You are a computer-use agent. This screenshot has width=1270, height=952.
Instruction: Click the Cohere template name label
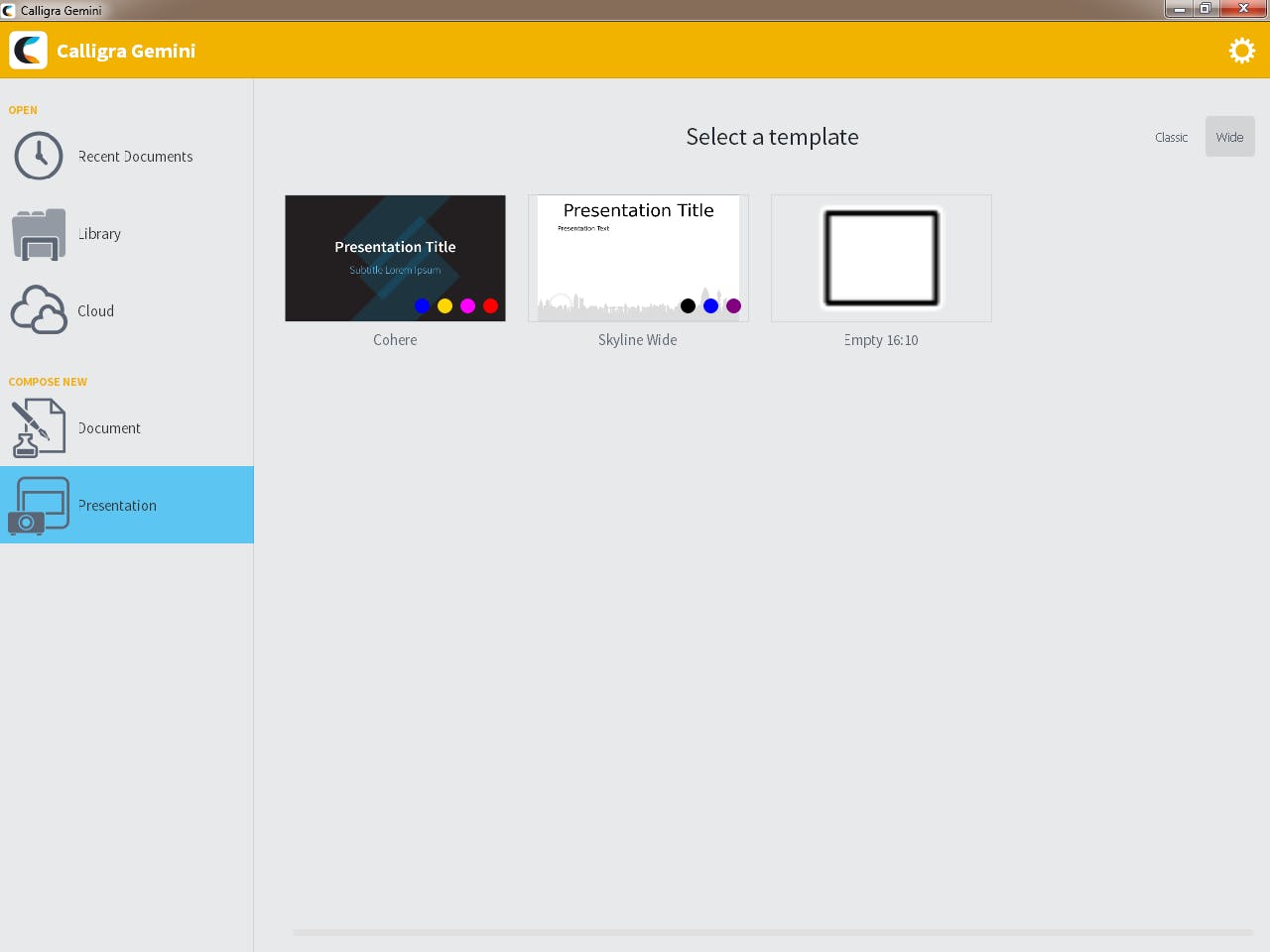(395, 339)
